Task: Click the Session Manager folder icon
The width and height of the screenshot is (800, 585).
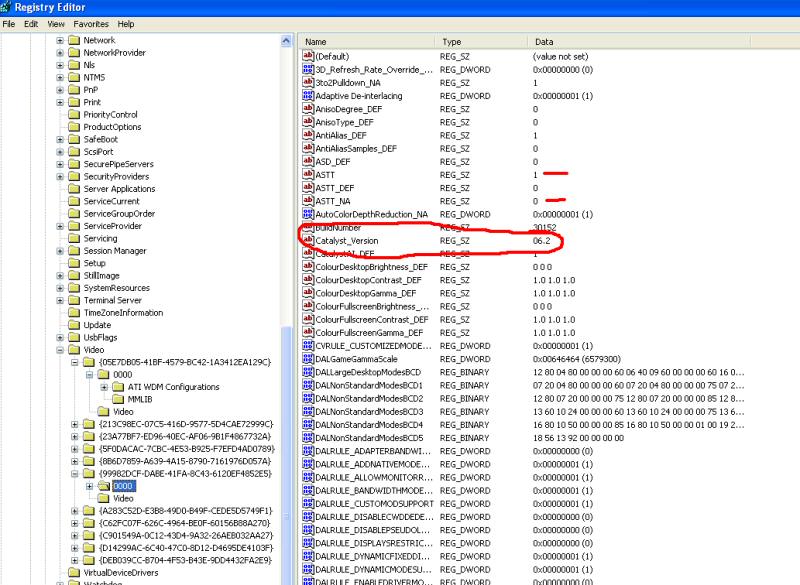Action: pyautogui.click(x=74, y=251)
